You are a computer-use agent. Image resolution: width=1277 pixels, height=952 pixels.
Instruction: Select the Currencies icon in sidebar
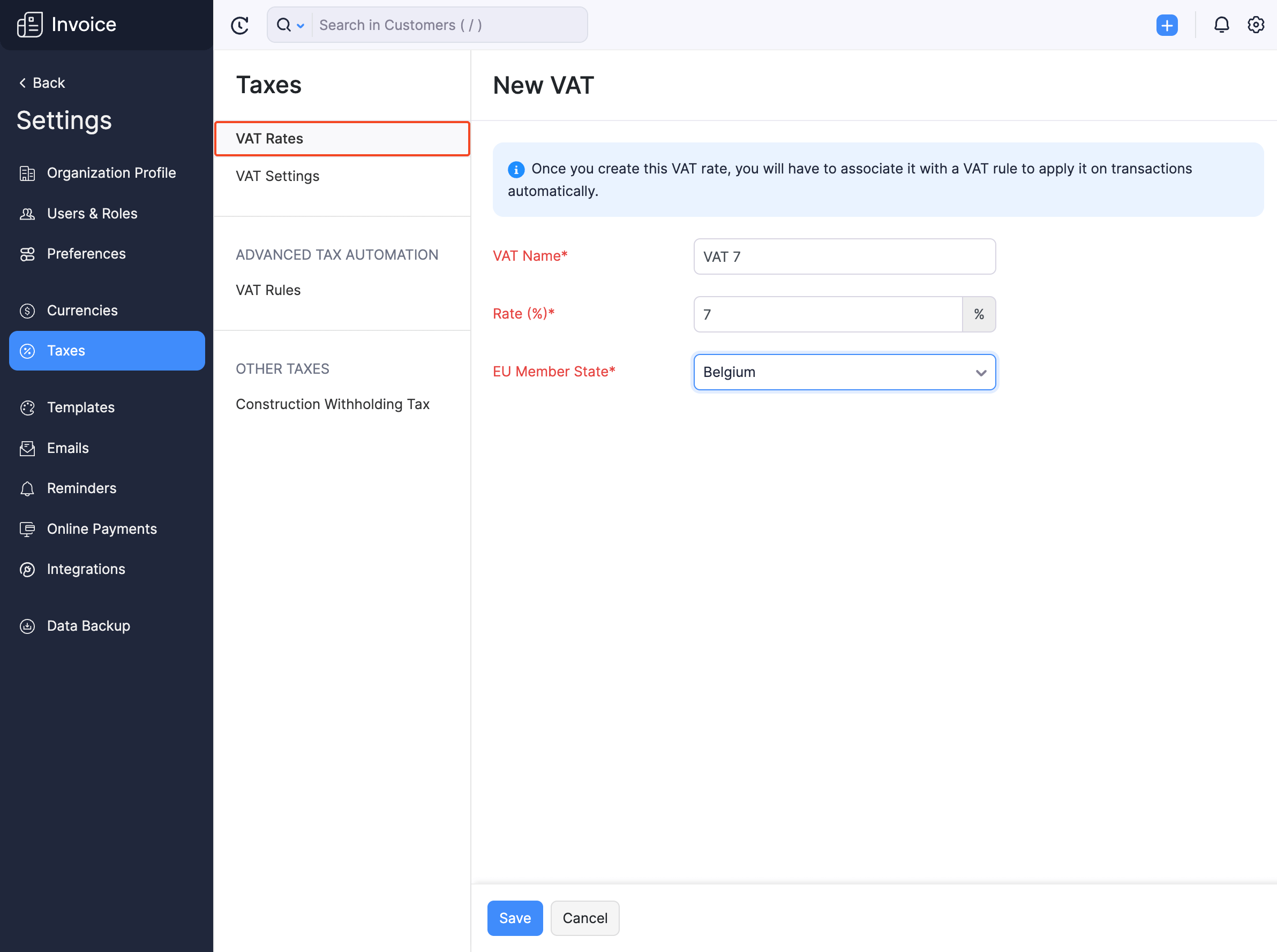click(28, 310)
